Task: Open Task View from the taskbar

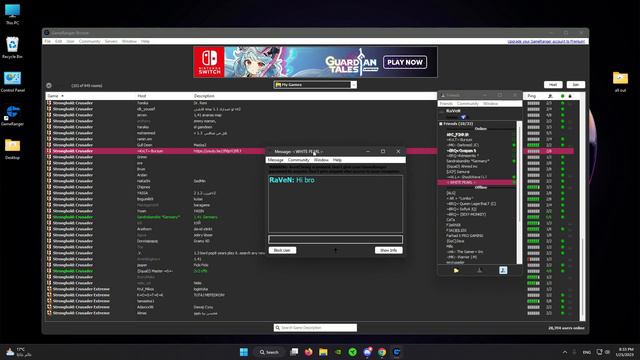Action: 294,352
